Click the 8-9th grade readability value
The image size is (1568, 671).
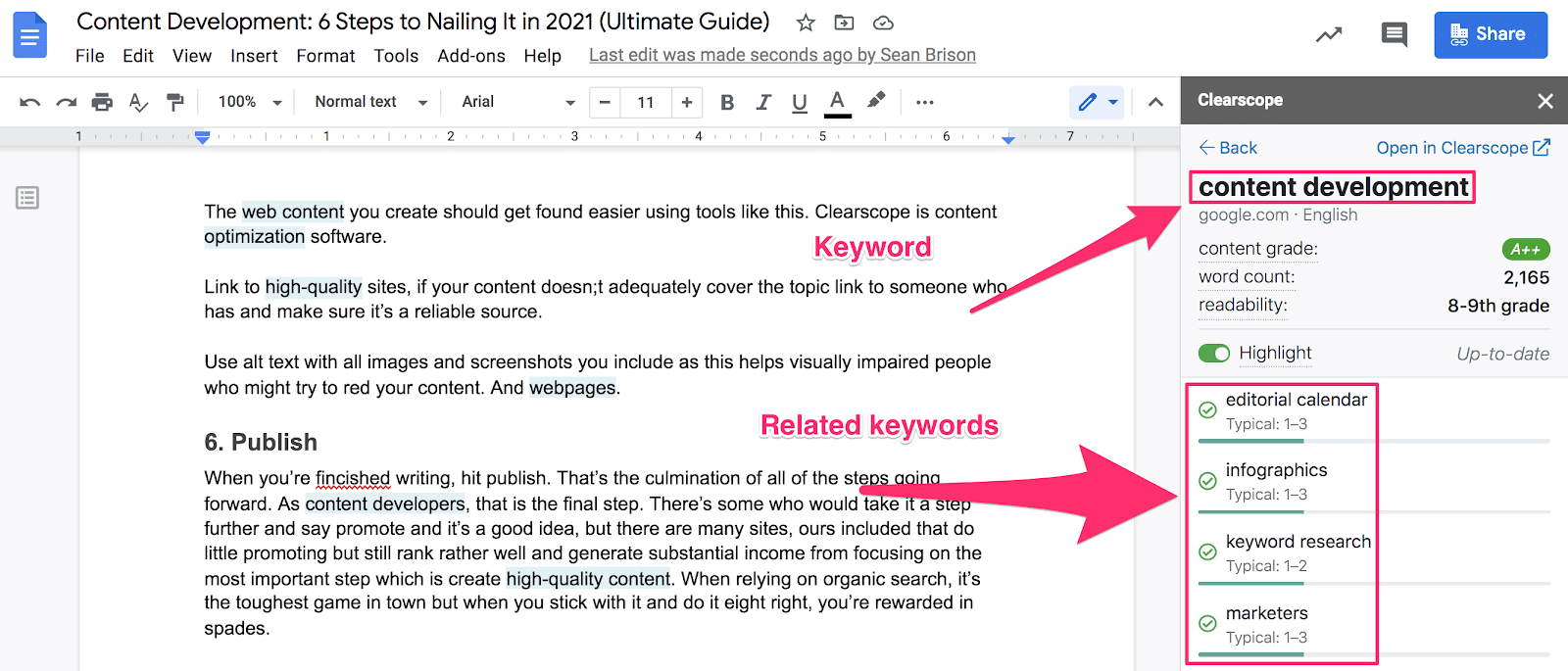click(1498, 306)
